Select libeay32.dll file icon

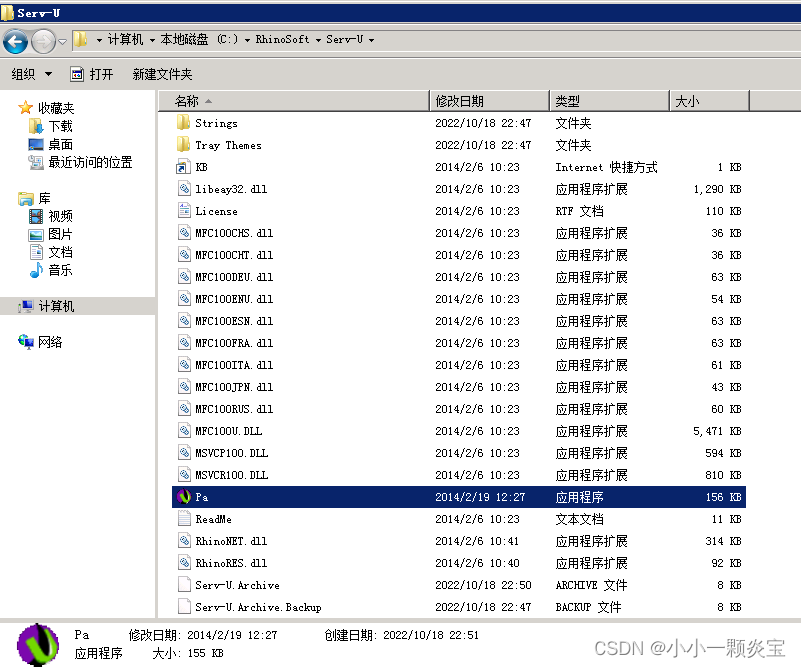point(184,189)
